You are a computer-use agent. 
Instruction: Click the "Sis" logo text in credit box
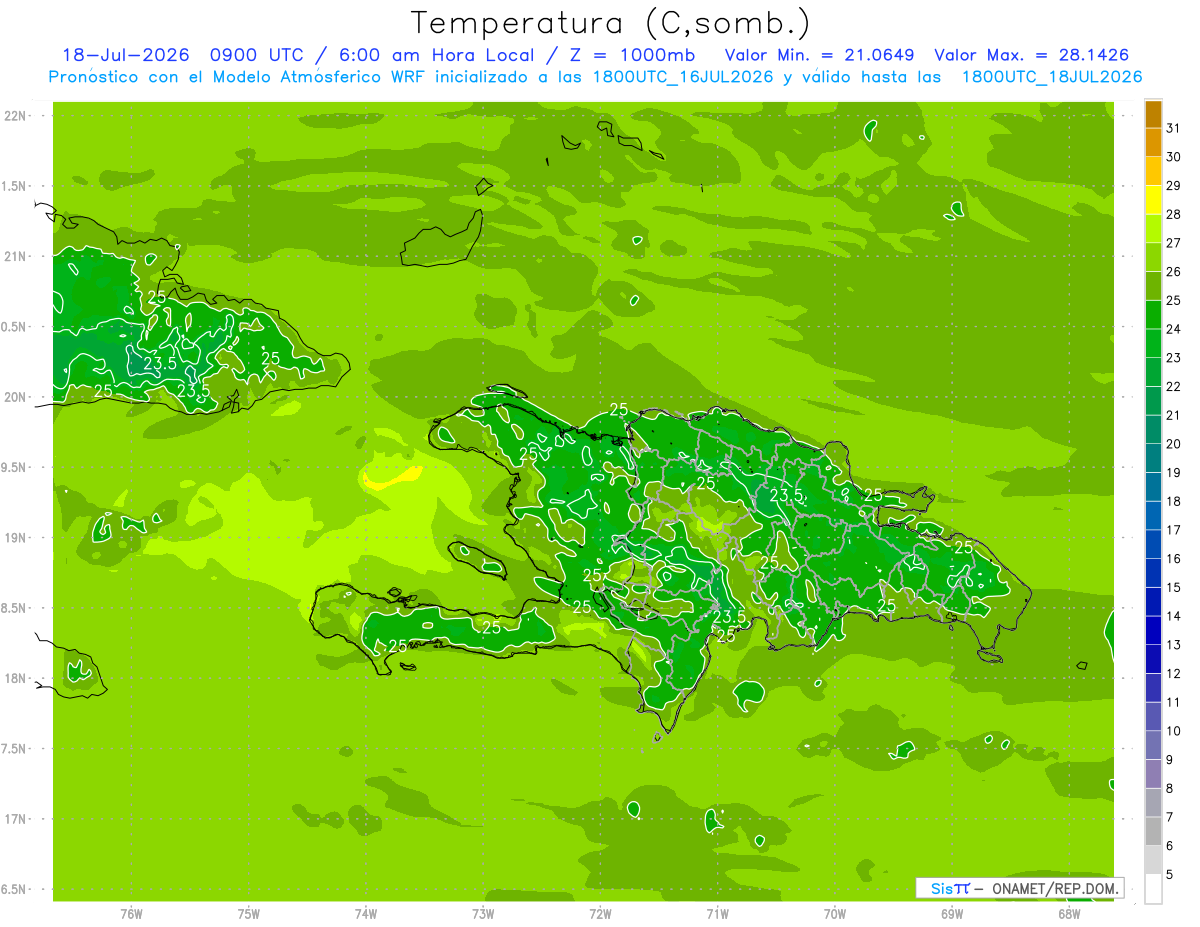942,888
